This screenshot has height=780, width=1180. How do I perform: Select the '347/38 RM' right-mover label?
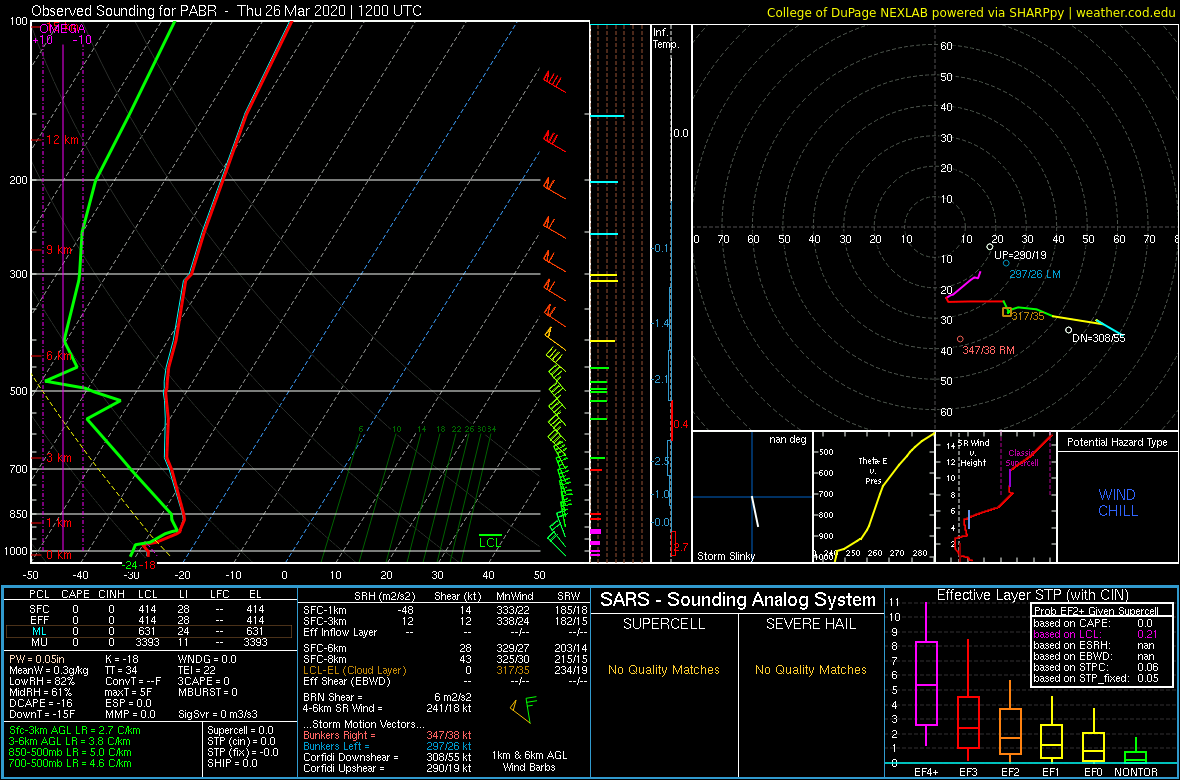click(989, 349)
